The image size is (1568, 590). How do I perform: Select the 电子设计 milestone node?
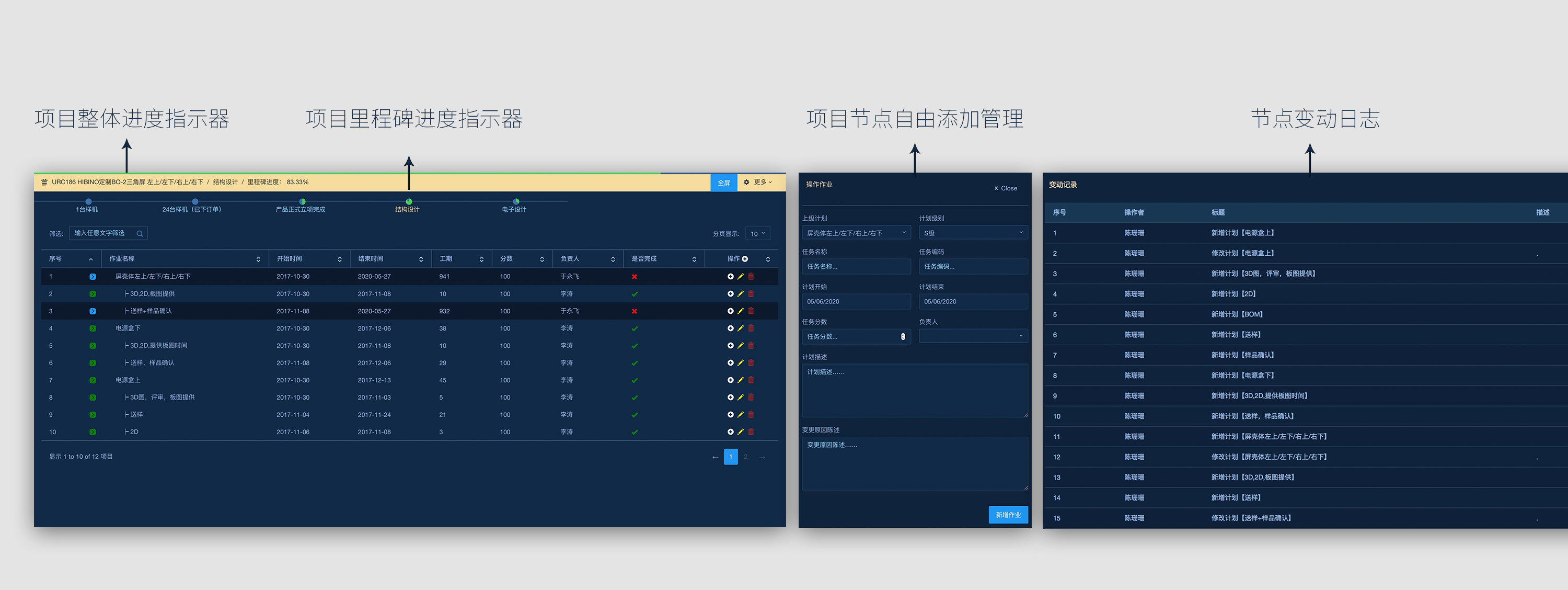[515, 201]
